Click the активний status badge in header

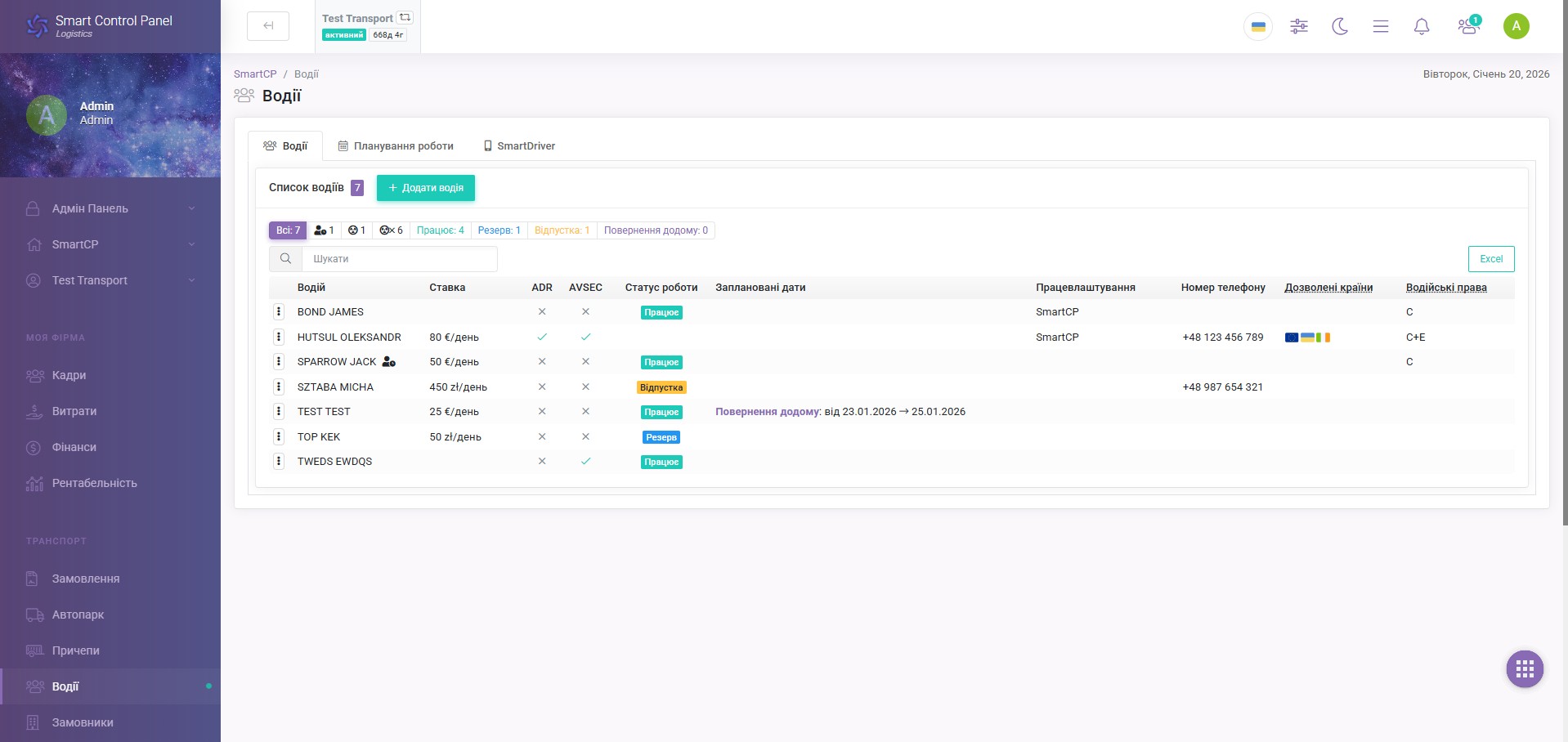pyautogui.click(x=344, y=35)
